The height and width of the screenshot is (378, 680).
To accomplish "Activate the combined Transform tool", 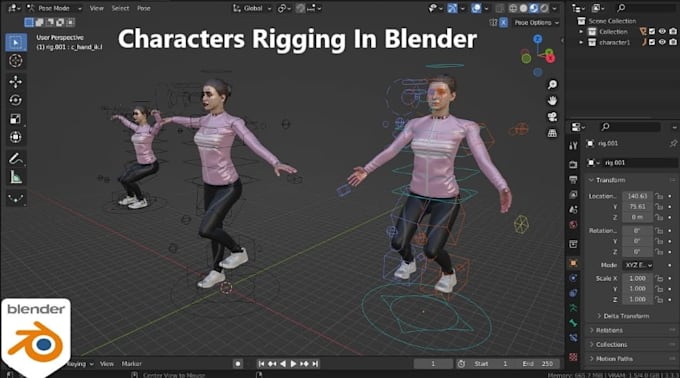I will point(16,137).
